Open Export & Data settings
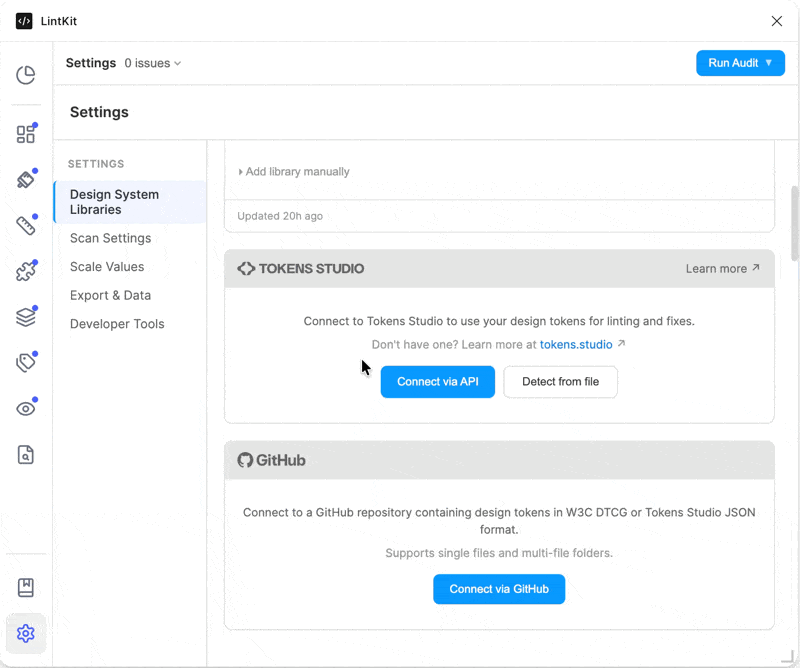The height and width of the screenshot is (668, 800). (110, 295)
